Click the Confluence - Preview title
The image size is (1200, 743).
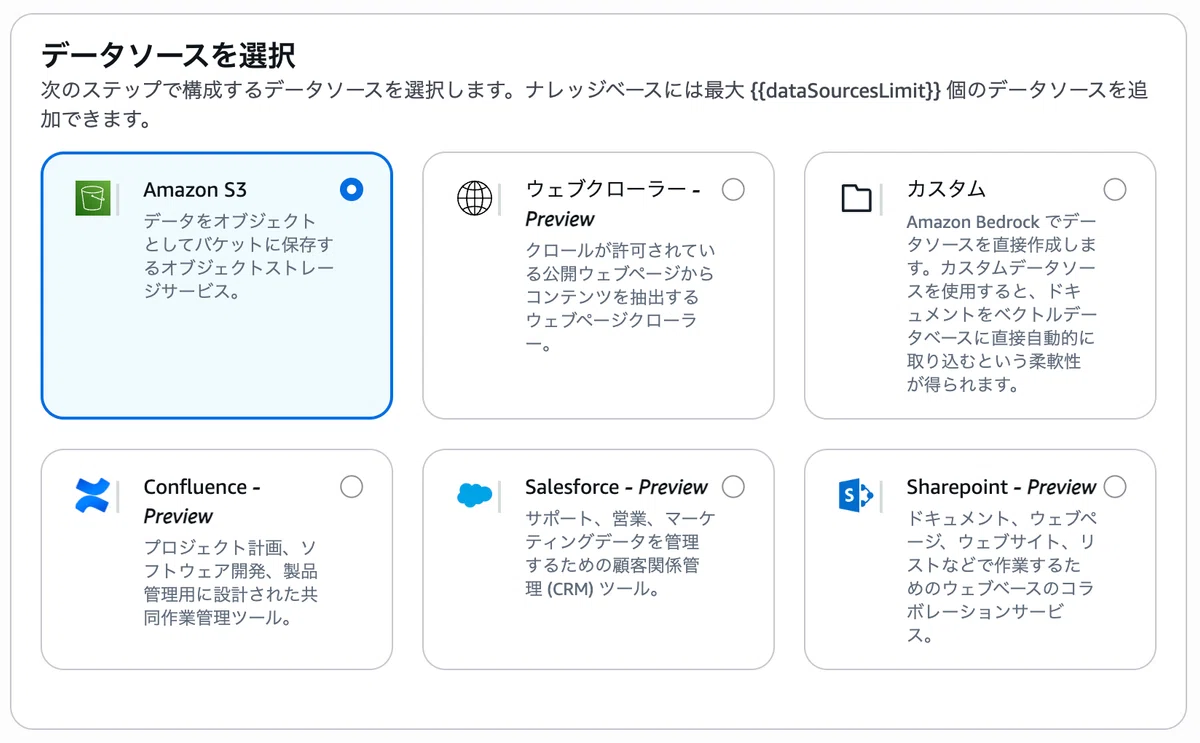202,501
